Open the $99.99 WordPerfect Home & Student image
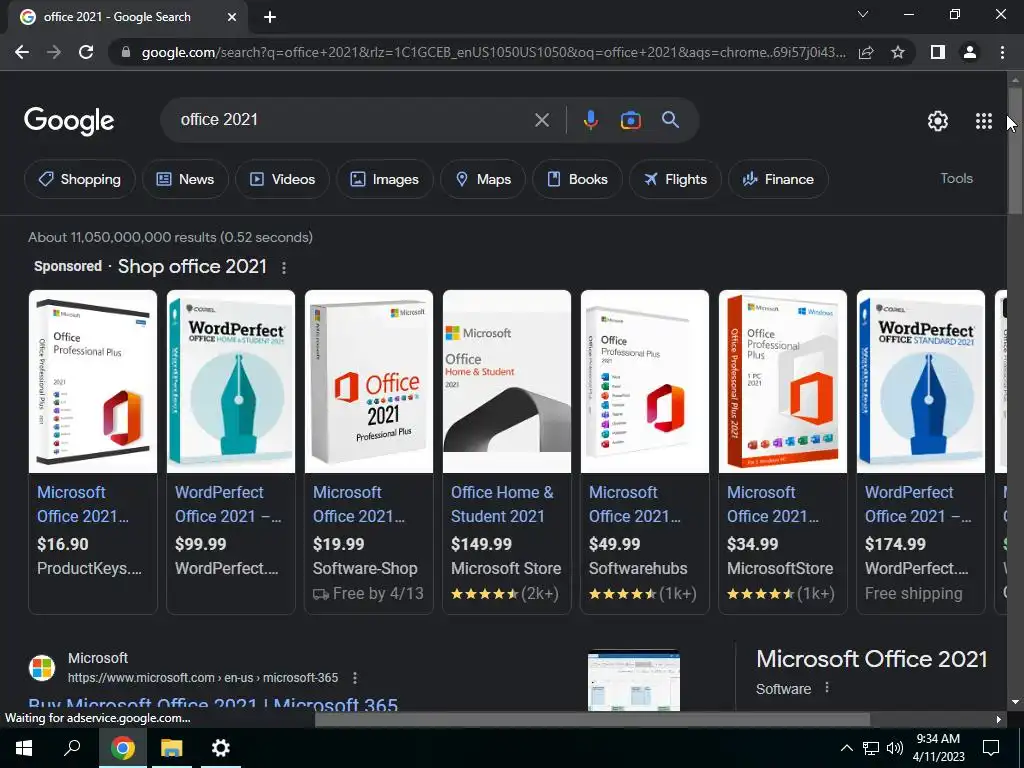Image resolution: width=1024 pixels, height=768 pixels. [231, 381]
